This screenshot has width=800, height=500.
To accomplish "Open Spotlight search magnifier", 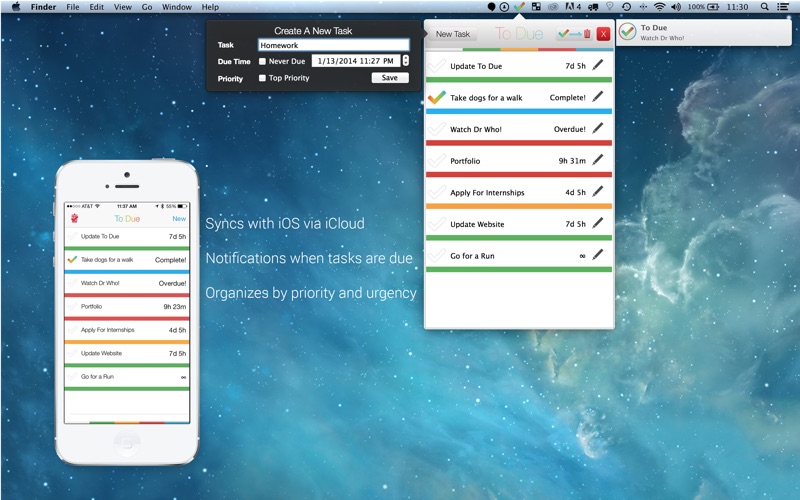I will coord(764,7).
